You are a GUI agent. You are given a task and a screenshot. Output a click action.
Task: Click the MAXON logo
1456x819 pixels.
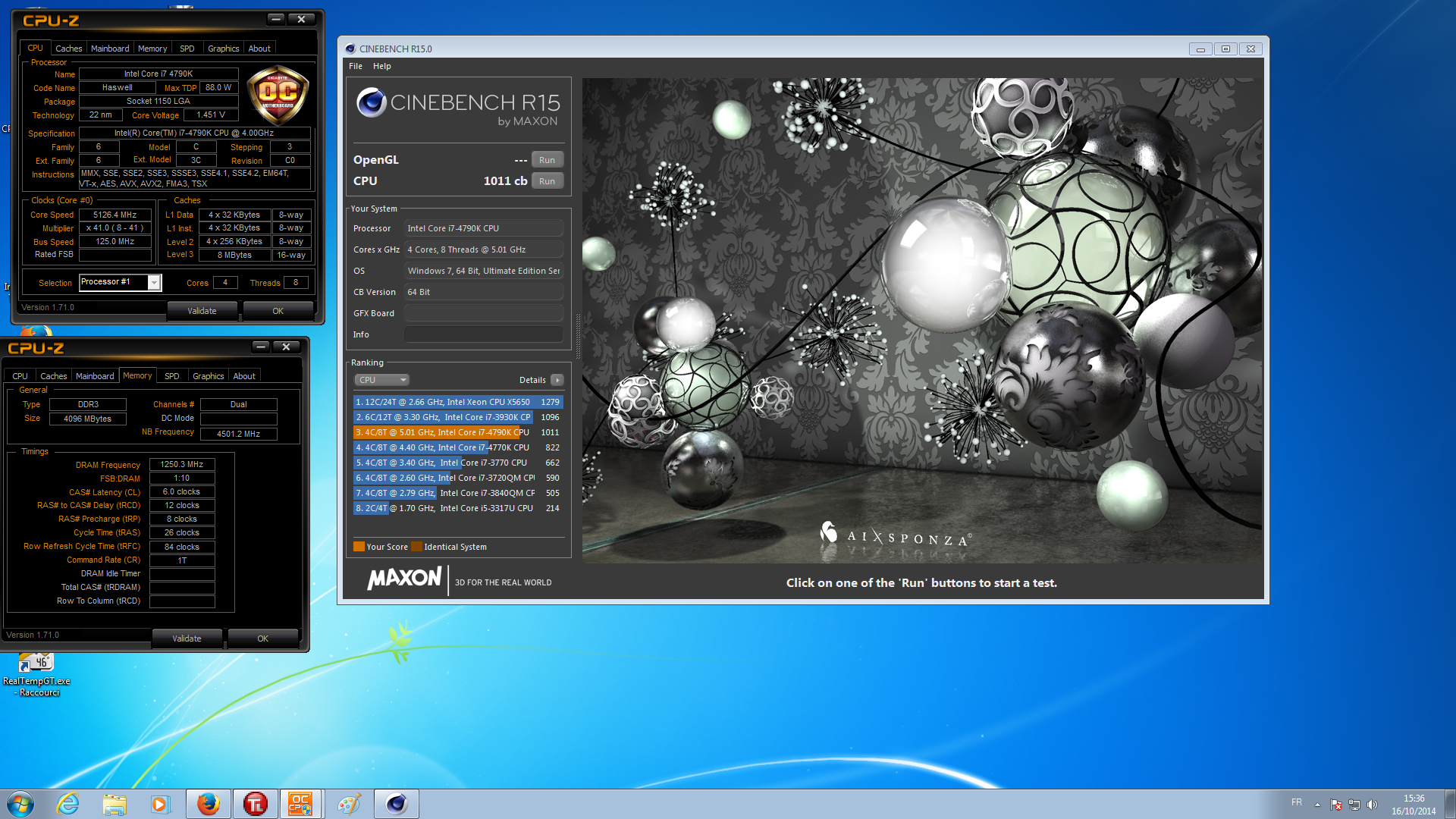404,579
